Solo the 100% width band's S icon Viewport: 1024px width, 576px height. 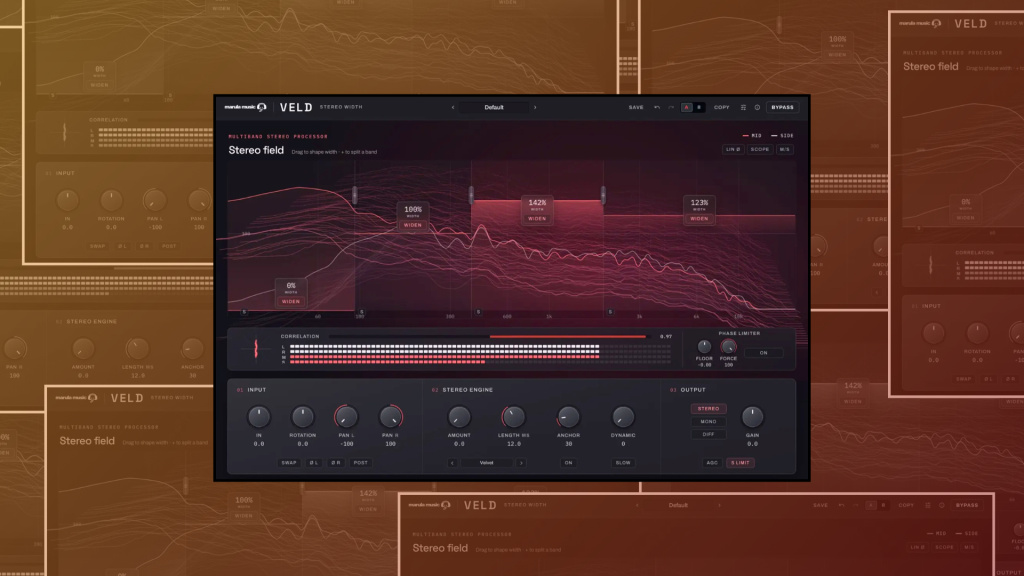(362, 312)
